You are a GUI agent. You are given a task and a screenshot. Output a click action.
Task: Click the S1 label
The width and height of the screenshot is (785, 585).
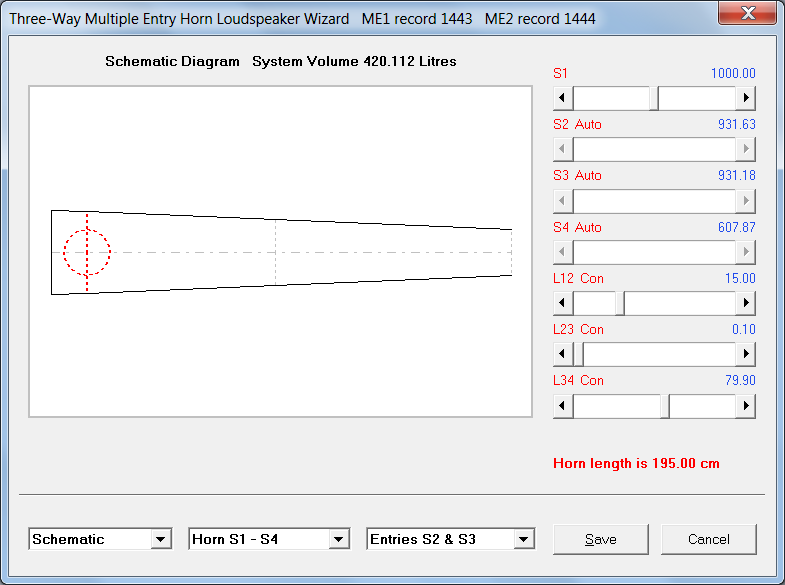[560, 73]
